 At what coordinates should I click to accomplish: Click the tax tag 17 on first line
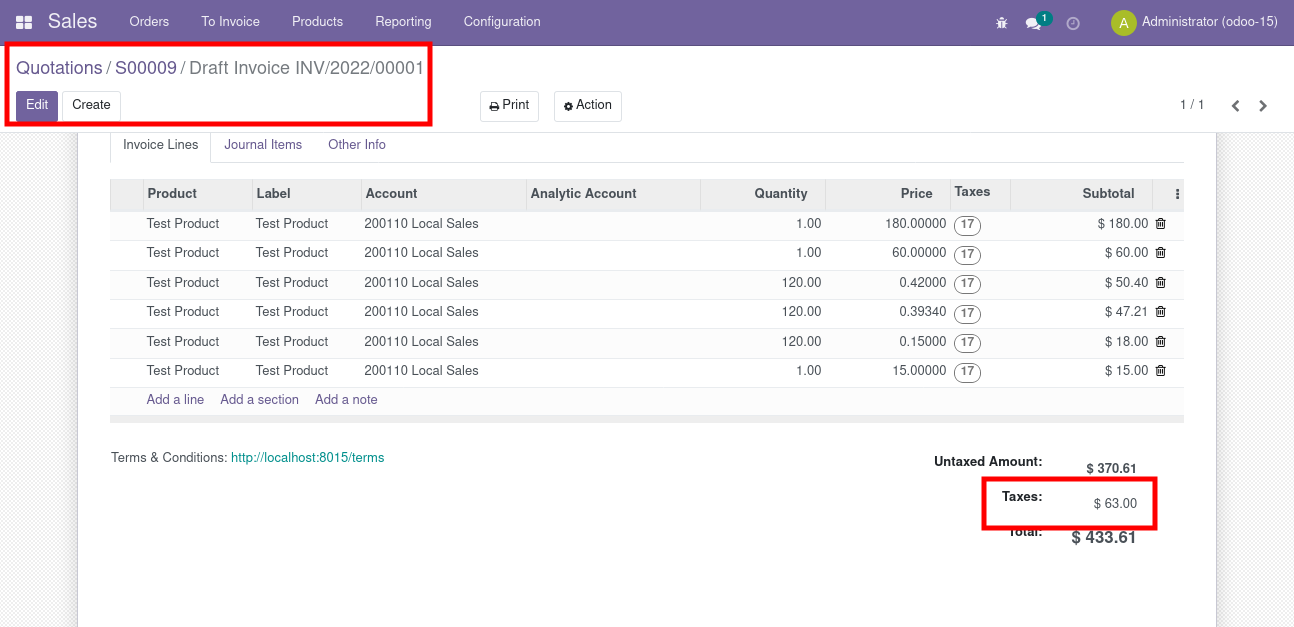pos(966,225)
